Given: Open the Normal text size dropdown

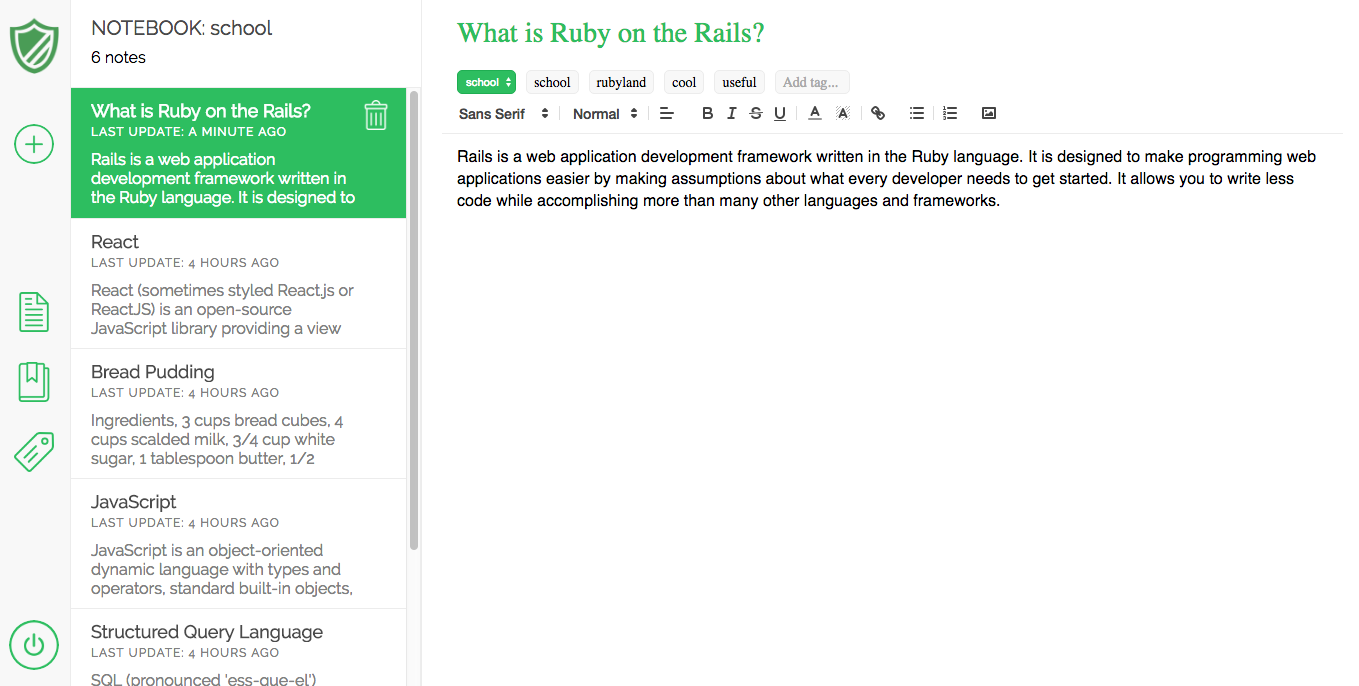Looking at the screenshot, I should pyautogui.click(x=605, y=114).
